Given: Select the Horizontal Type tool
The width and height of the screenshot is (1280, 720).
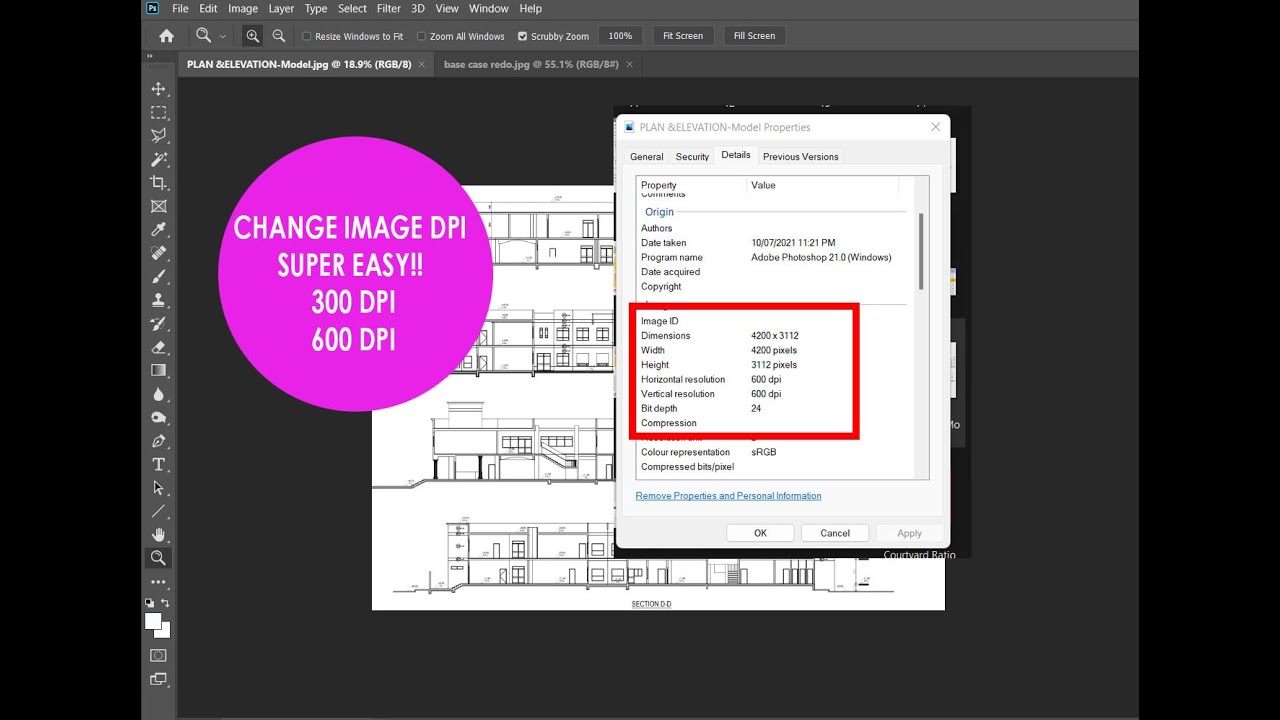Looking at the screenshot, I should pos(158,464).
